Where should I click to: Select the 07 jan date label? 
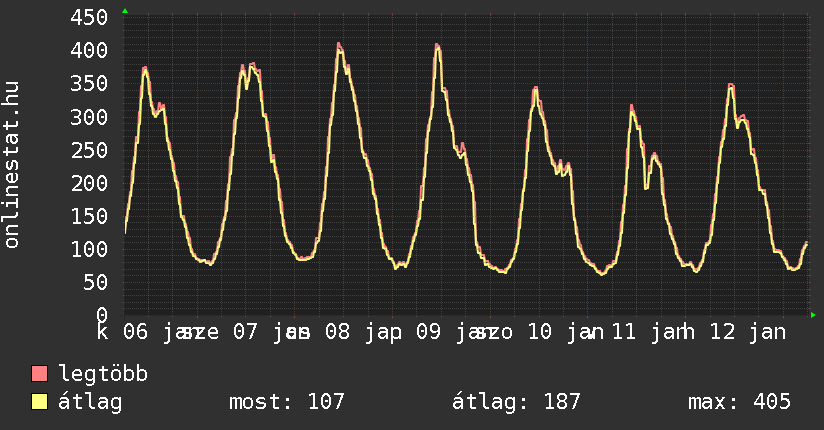(265, 331)
